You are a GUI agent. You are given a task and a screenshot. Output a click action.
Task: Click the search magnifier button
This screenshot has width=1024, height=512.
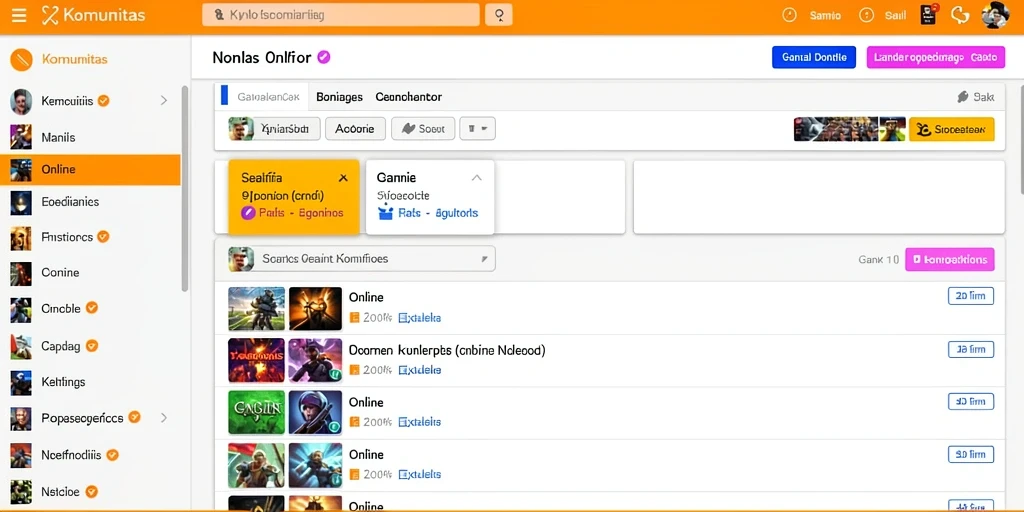click(499, 14)
